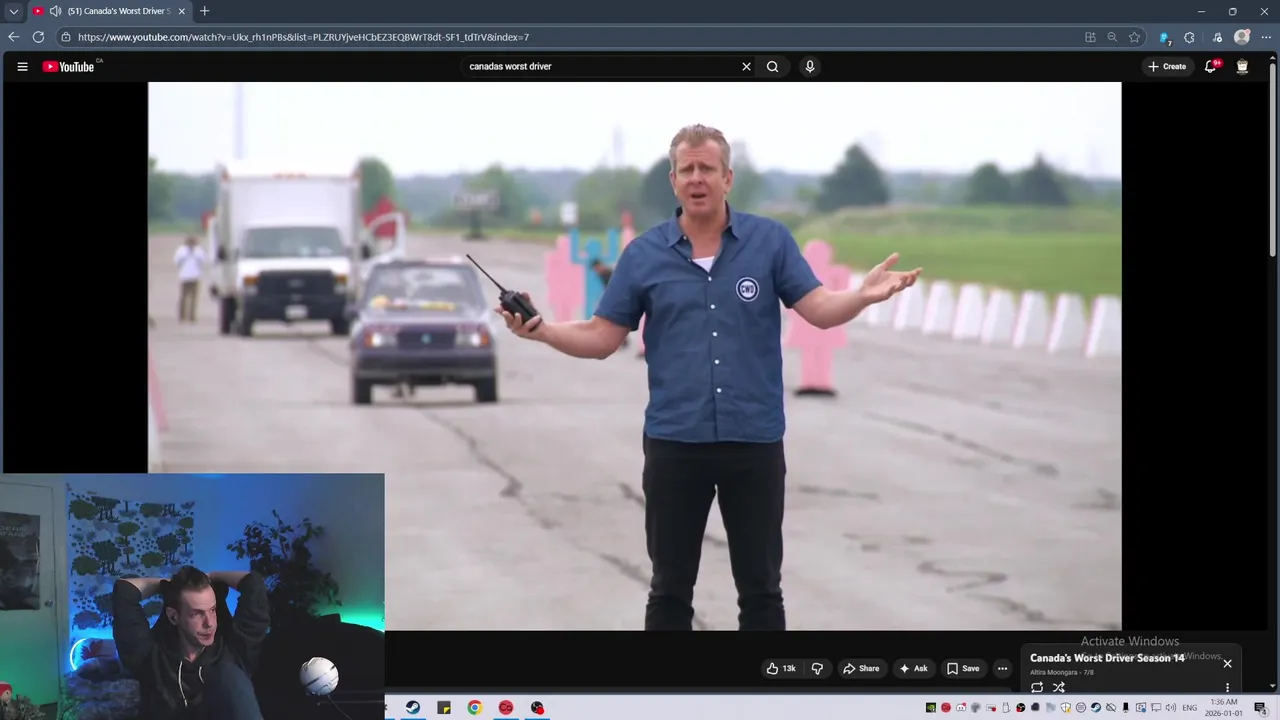Open the Canada's Worst Driver Season 14 playlist title
Image resolution: width=1280 pixels, height=720 pixels.
[x=1107, y=658]
